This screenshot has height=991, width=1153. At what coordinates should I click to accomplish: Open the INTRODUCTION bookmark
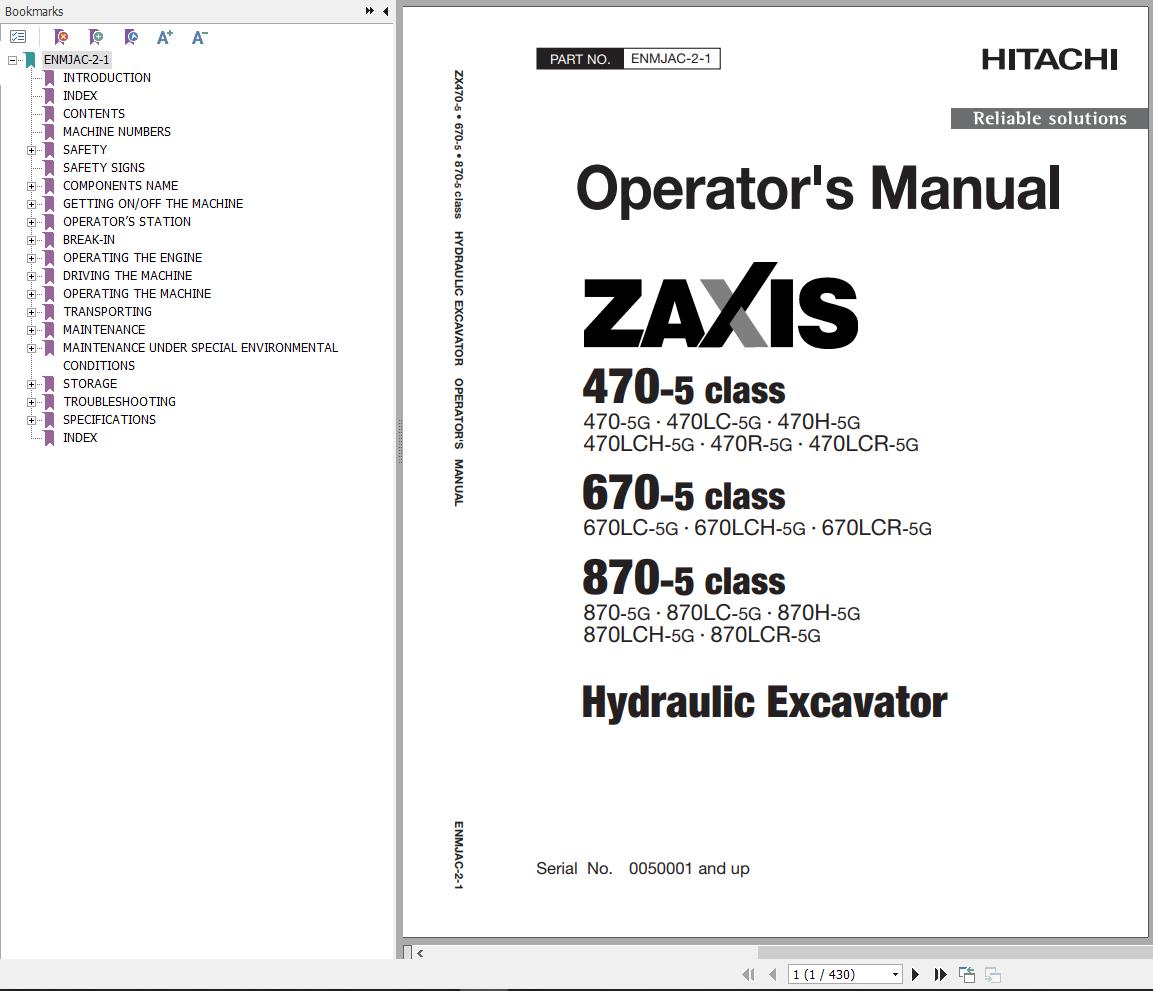pyautogui.click(x=107, y=78)
